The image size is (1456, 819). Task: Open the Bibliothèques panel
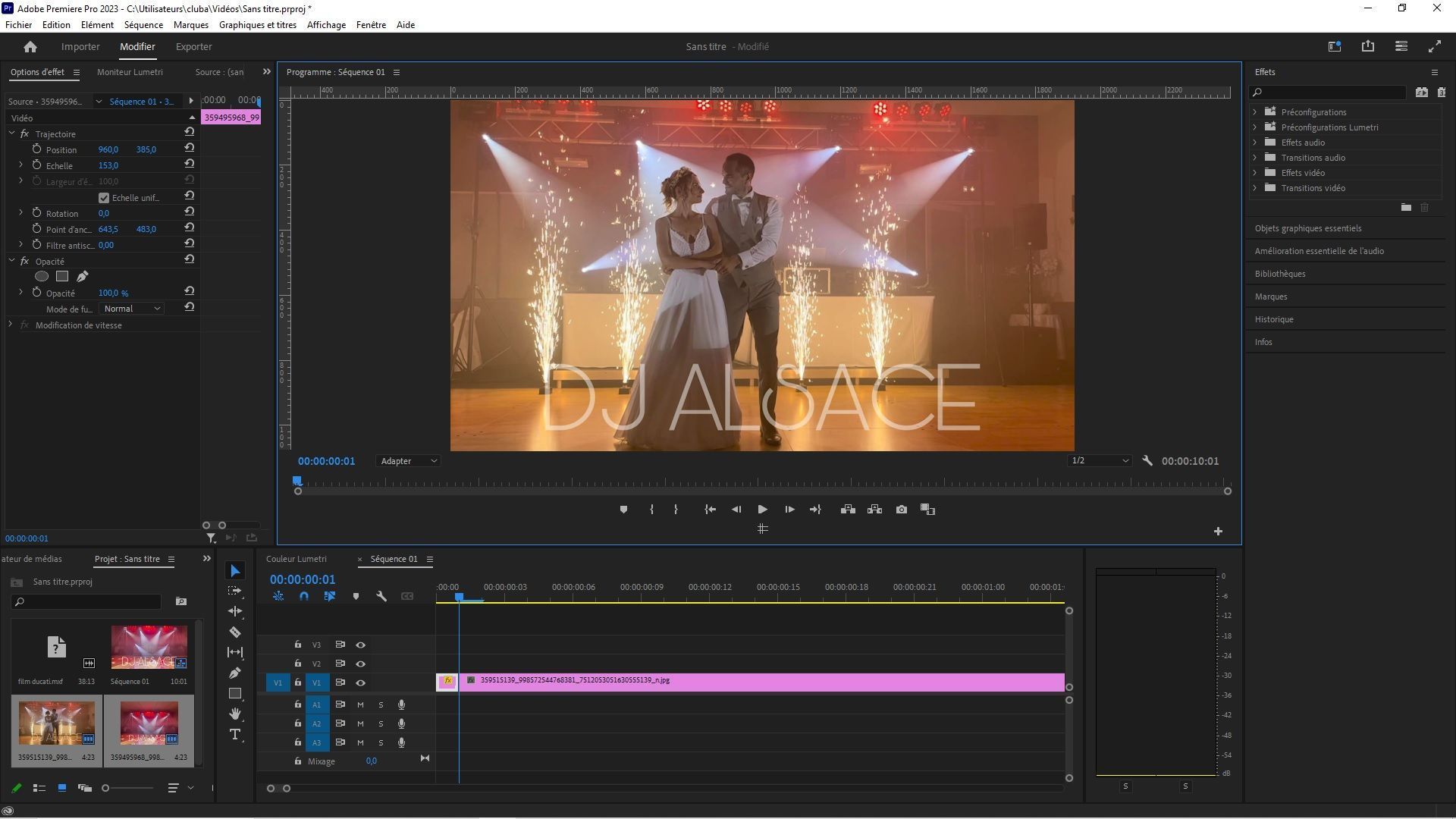tap(1279, 274)
